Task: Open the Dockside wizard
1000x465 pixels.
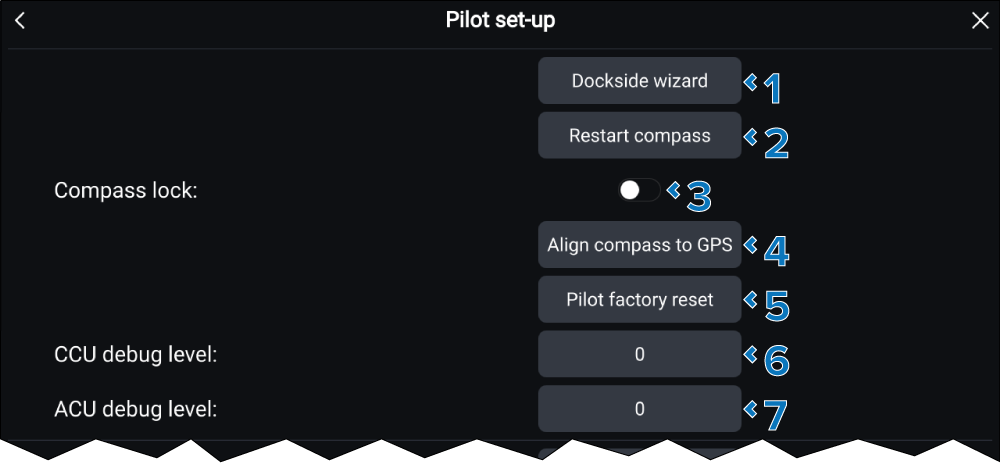Action: click(x=640, y=81)
